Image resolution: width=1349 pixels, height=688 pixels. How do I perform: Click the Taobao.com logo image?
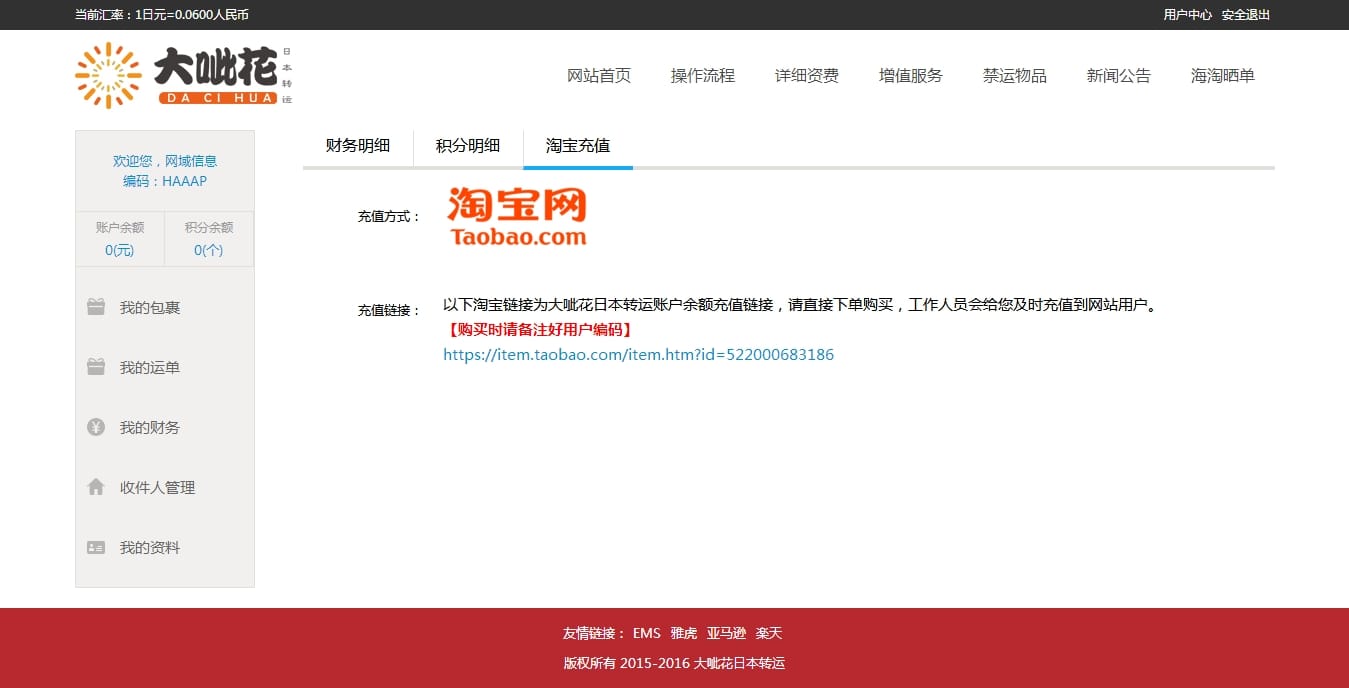517,216
